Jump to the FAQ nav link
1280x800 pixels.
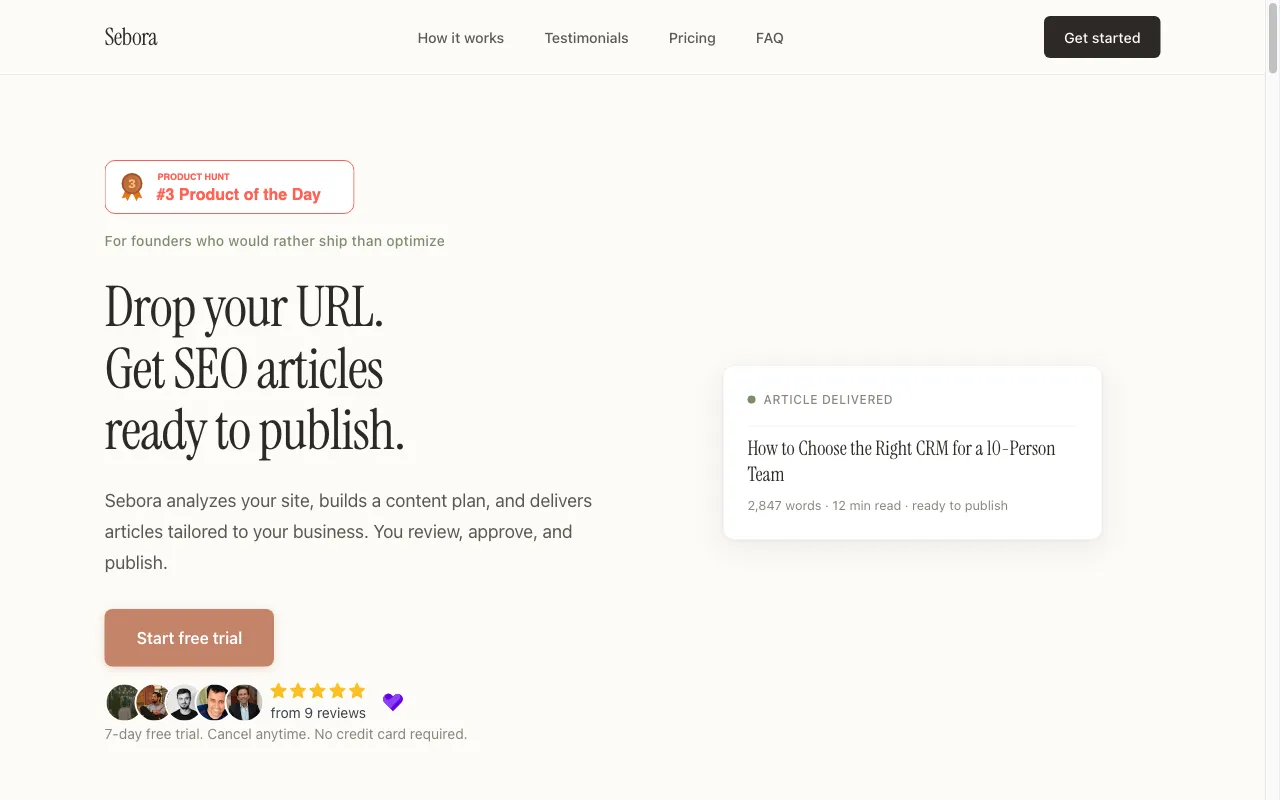(770, 38)
